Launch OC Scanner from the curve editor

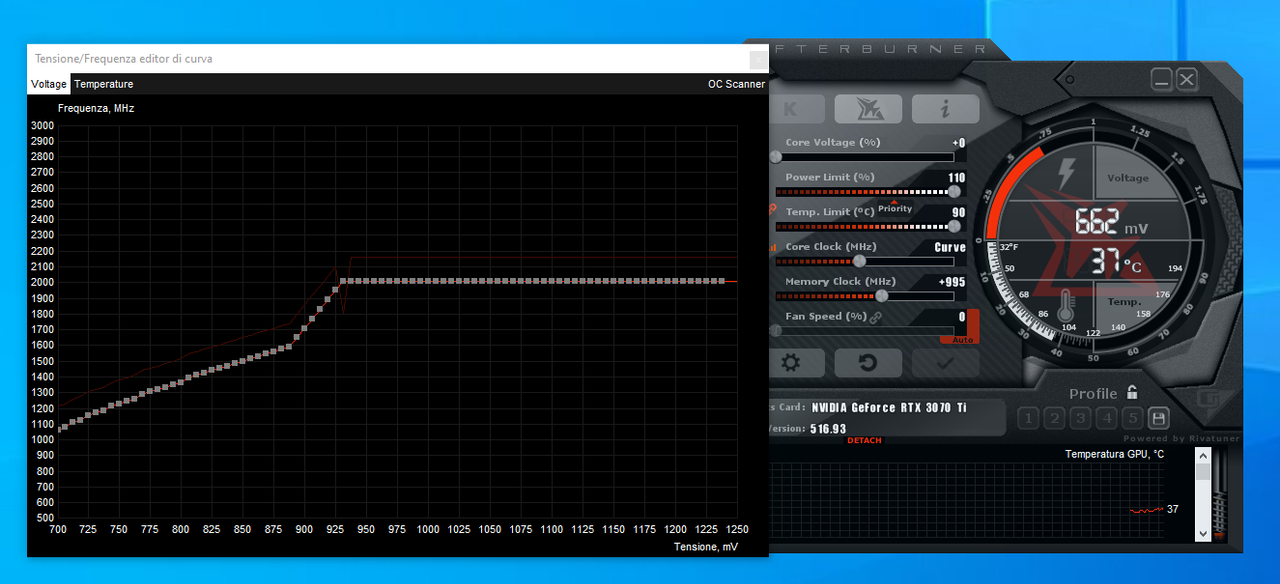736,84
